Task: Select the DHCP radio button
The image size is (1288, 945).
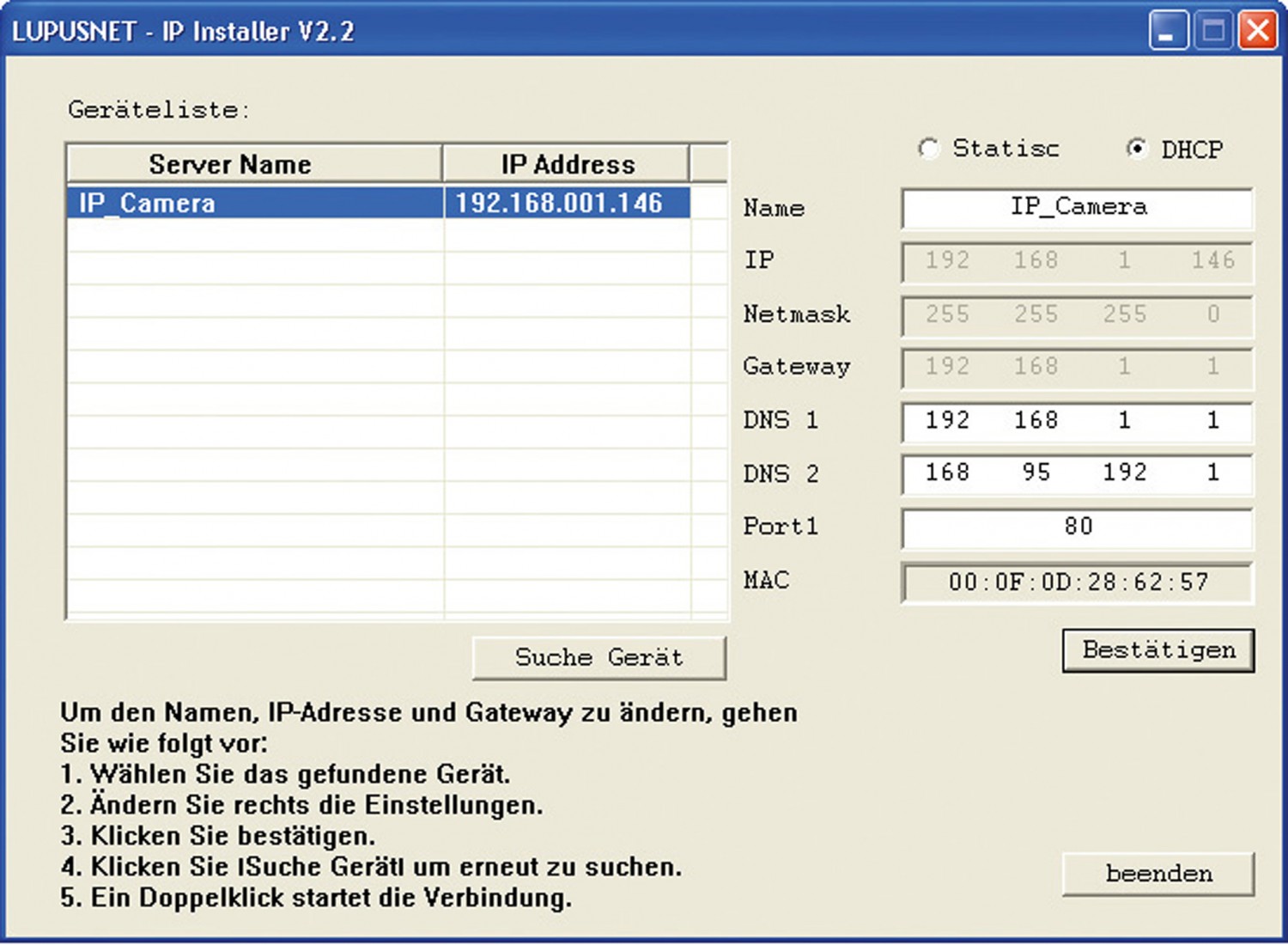Action: 1137,149
